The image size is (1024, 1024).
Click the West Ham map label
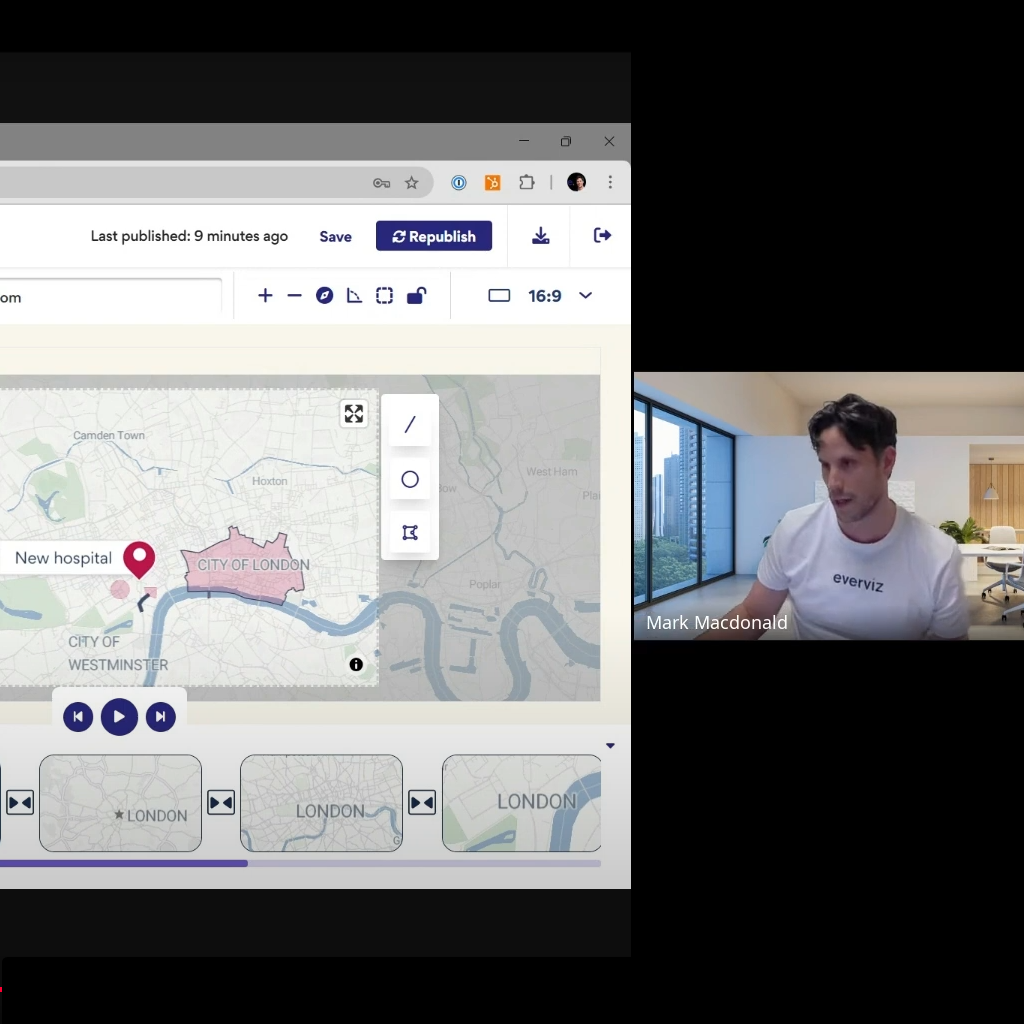pyautogui.click(x=552, y=472)
